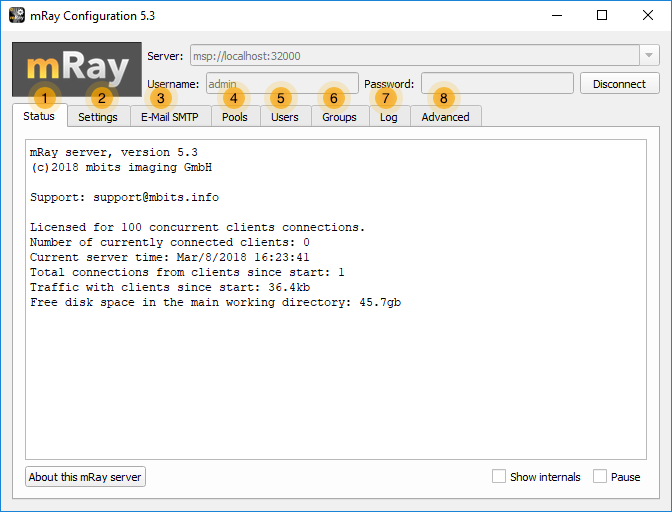
Task: Click the 'Licensed for 100 concurrent clients' line
Action: pos(197,228)
